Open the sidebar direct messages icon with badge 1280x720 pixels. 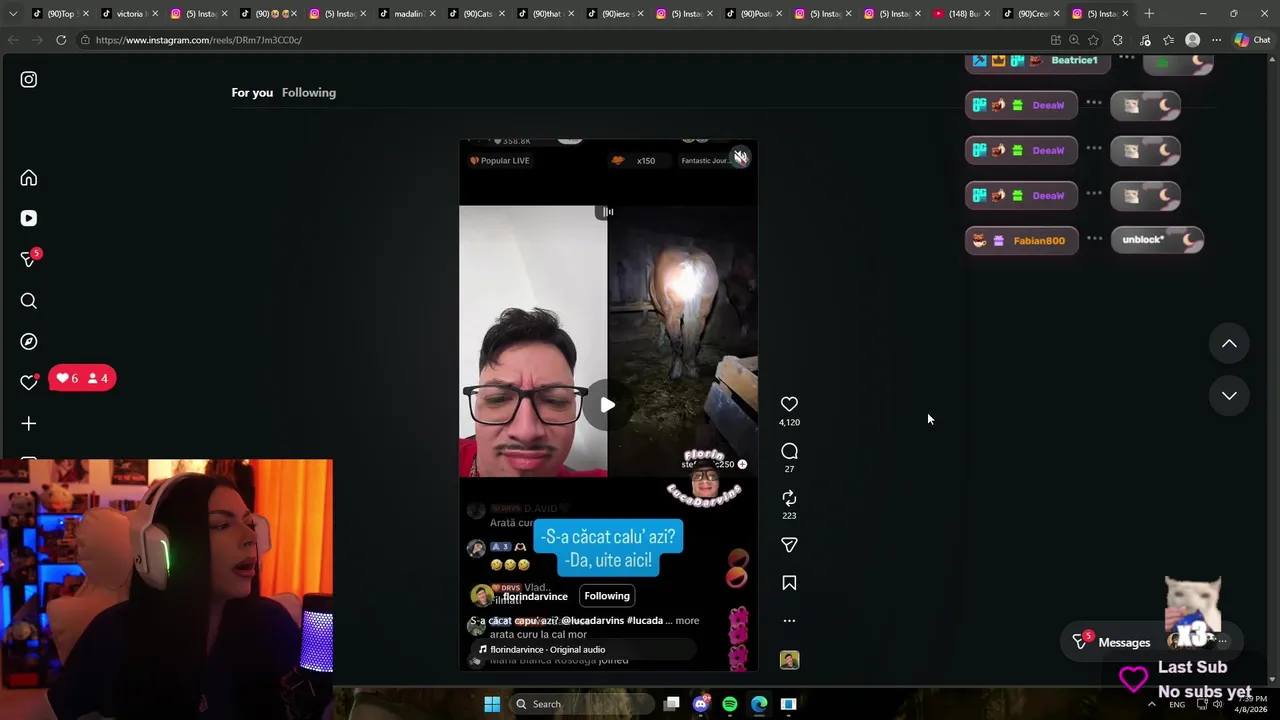click(x=29, y=259)
